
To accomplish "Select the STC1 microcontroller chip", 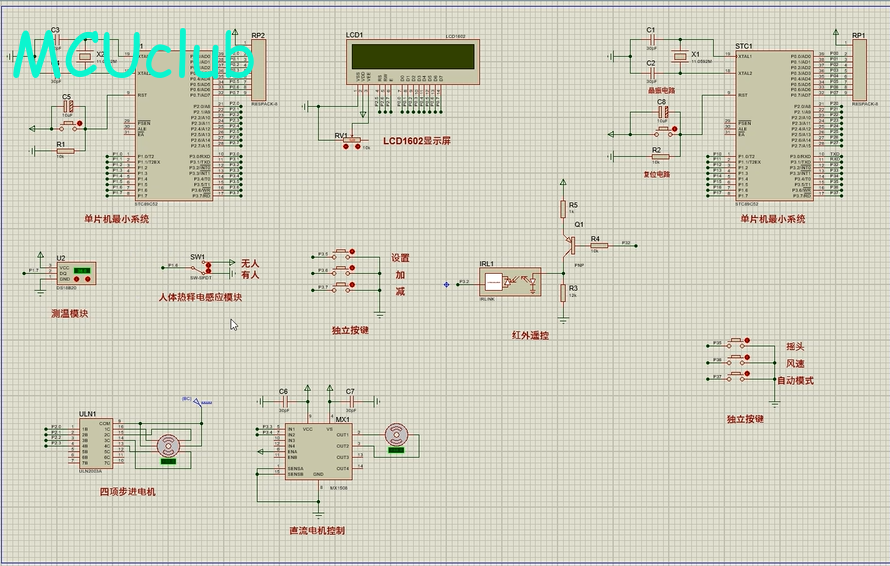I will click(x=775, y=125).
